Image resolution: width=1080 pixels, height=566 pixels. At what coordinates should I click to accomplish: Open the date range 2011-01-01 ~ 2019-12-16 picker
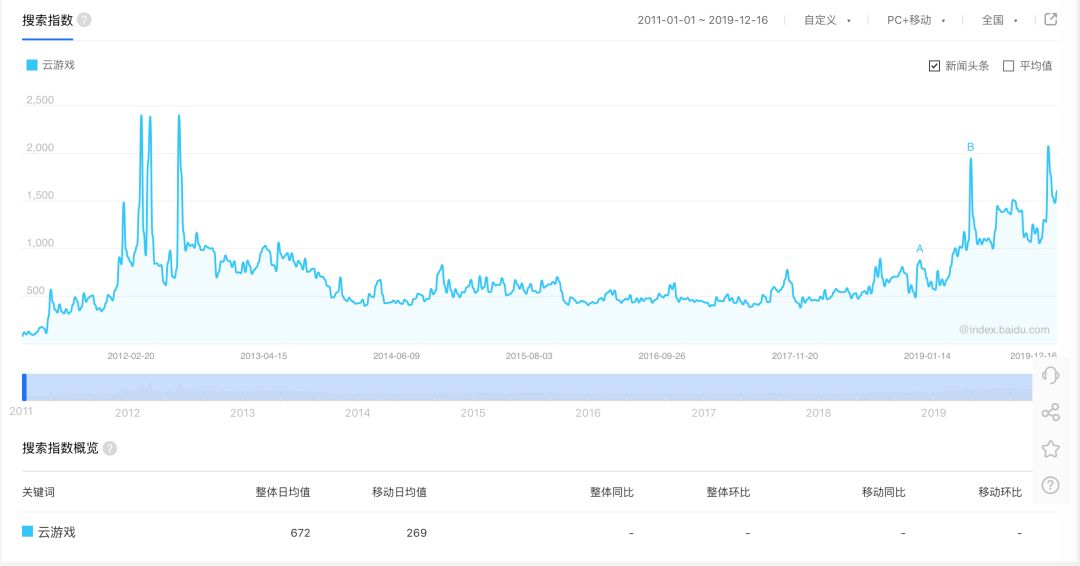[703, 20]
